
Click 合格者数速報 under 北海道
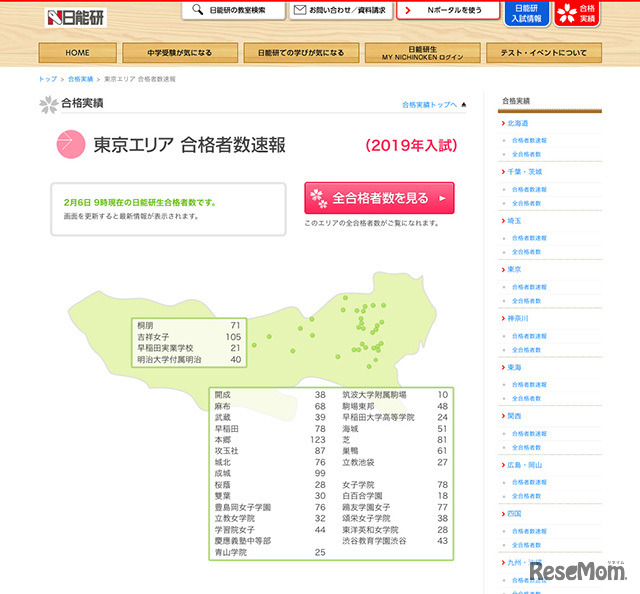click(x=529, y=140)
